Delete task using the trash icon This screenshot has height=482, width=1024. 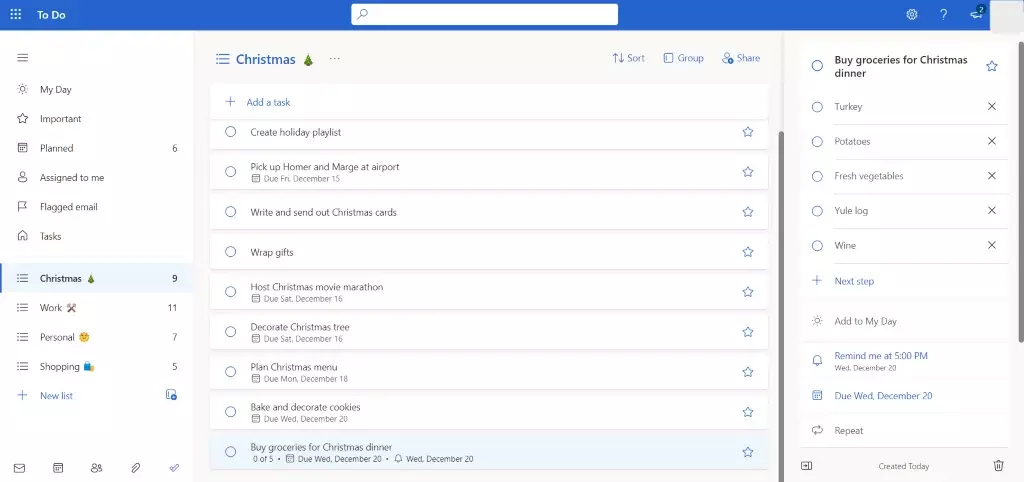point(997,465)
